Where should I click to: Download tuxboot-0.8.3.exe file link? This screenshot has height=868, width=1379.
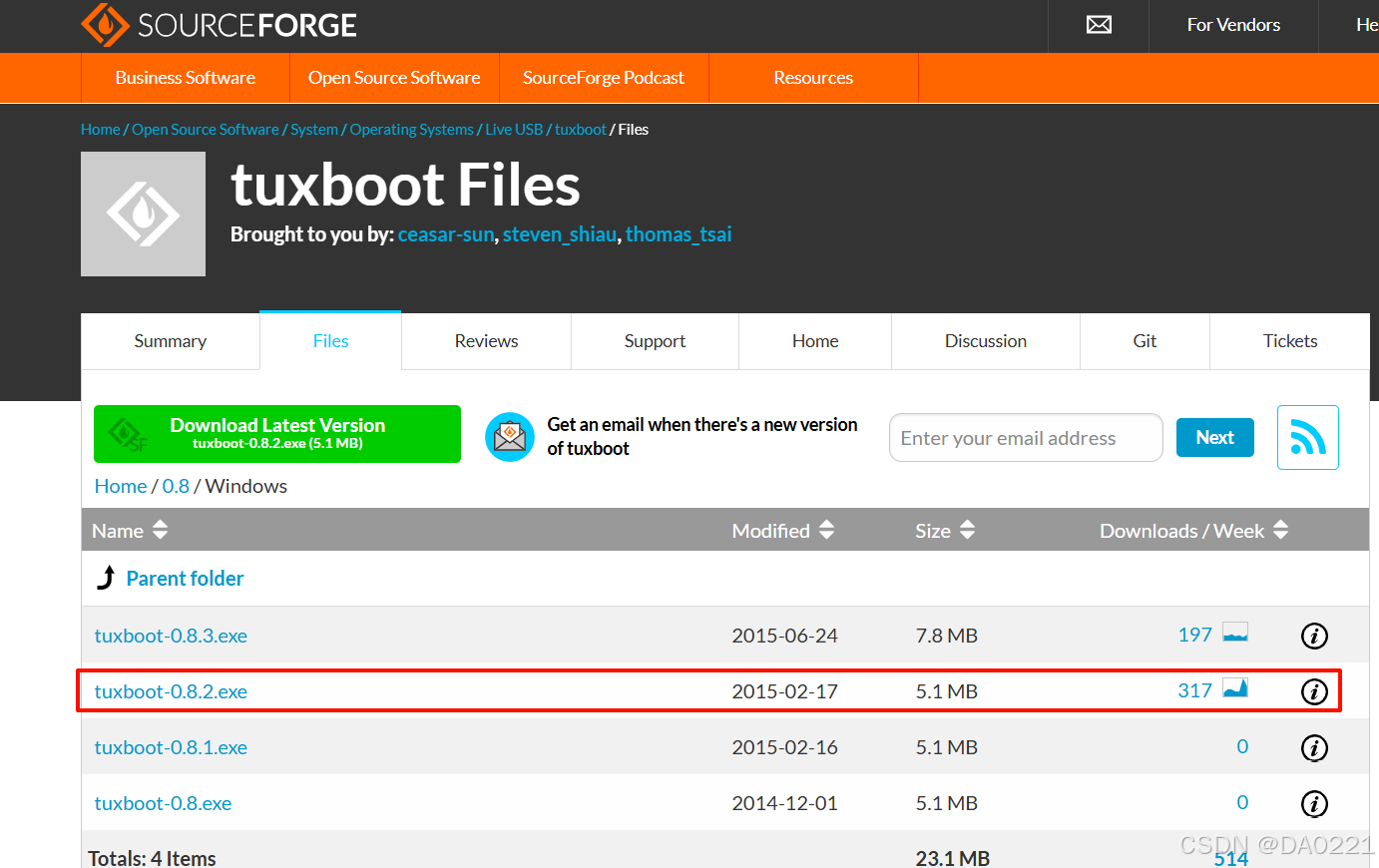point(171,636)
